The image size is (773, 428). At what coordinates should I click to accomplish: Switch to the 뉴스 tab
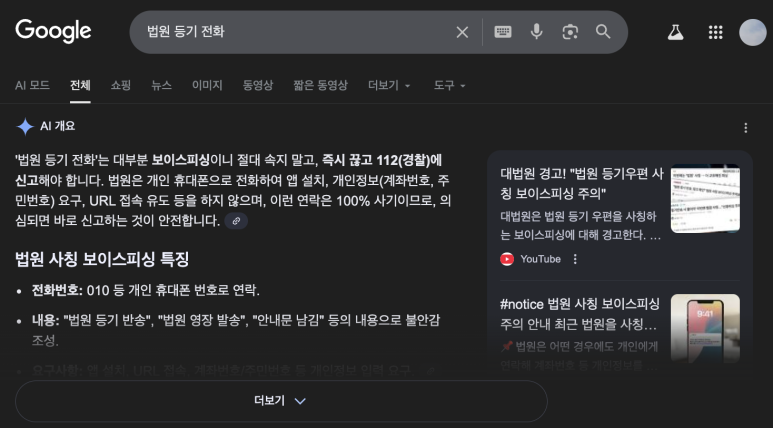161,85
